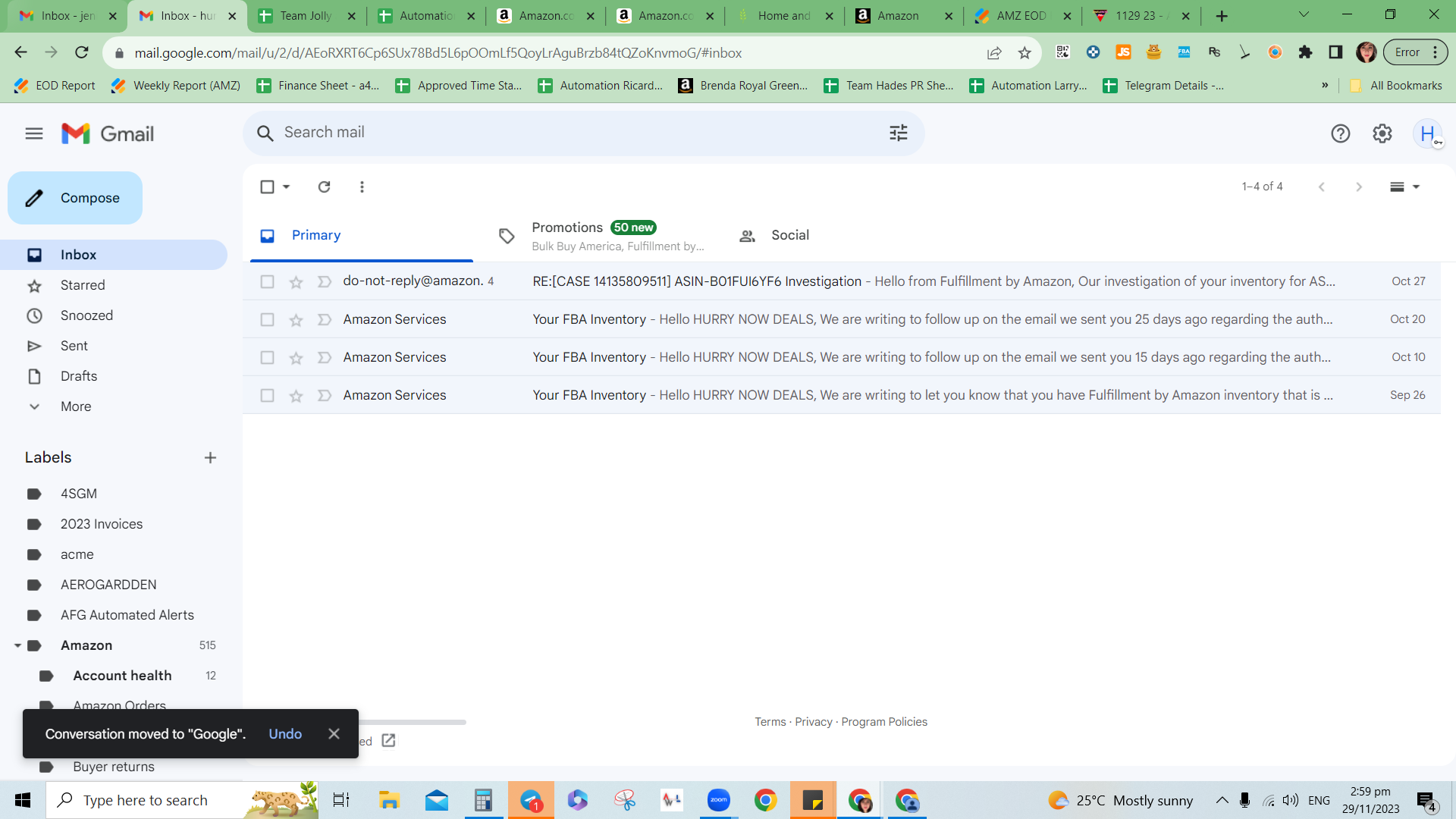Open the More options three-dot menu in mail toolbar
The height and width of the screenshot is (819, 1456).
click(x=362, y=187)
